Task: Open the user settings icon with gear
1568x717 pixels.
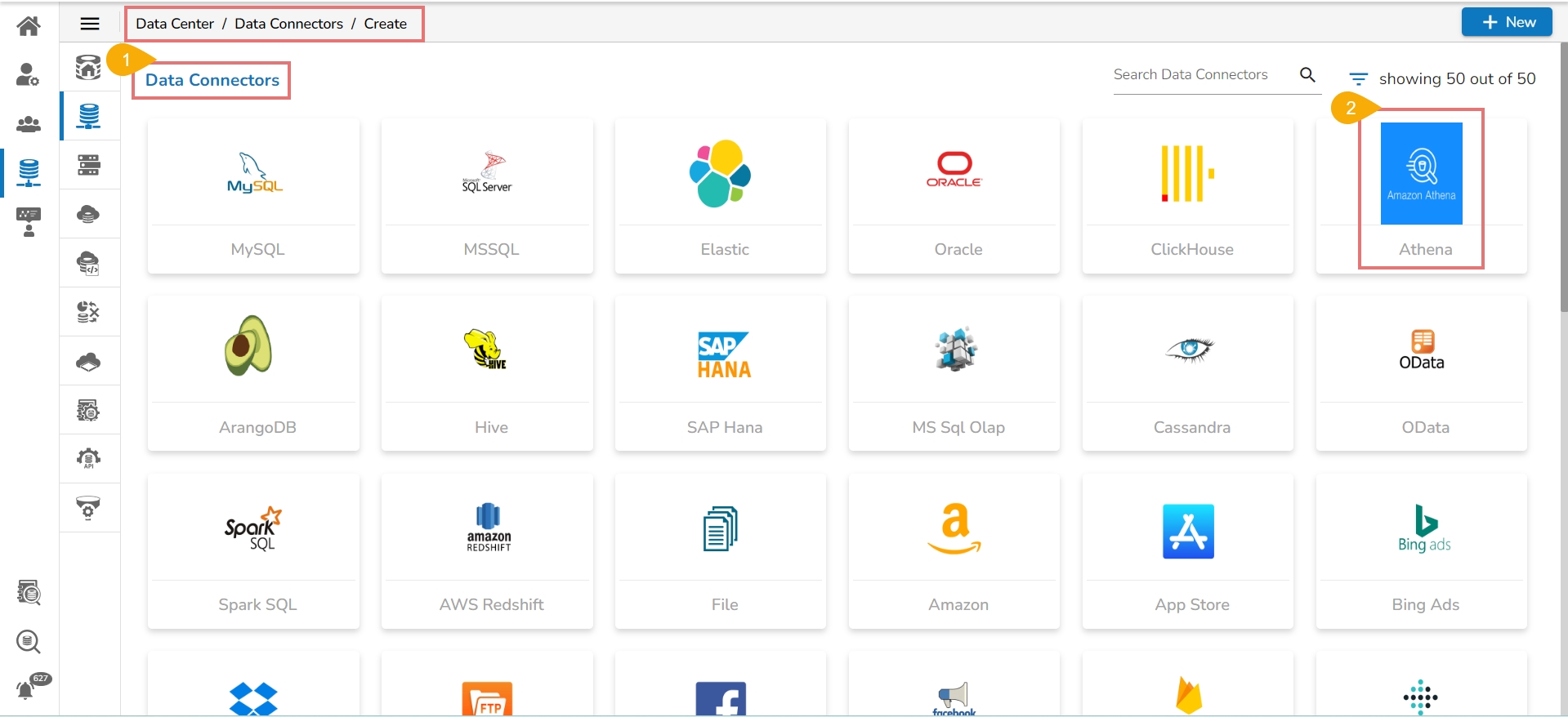Action: click(29, 75)
